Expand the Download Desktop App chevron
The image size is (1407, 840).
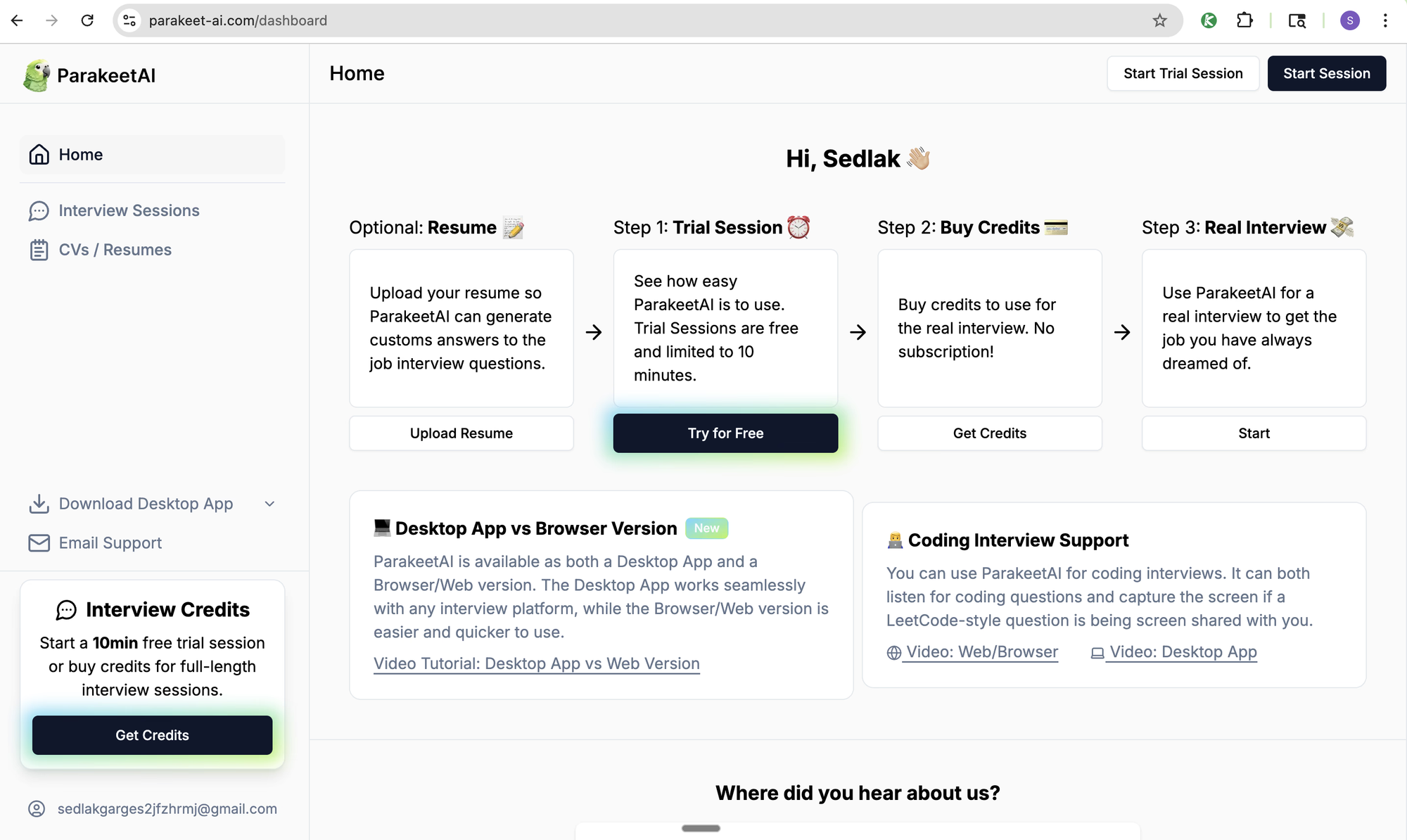[x=269, y=504]
